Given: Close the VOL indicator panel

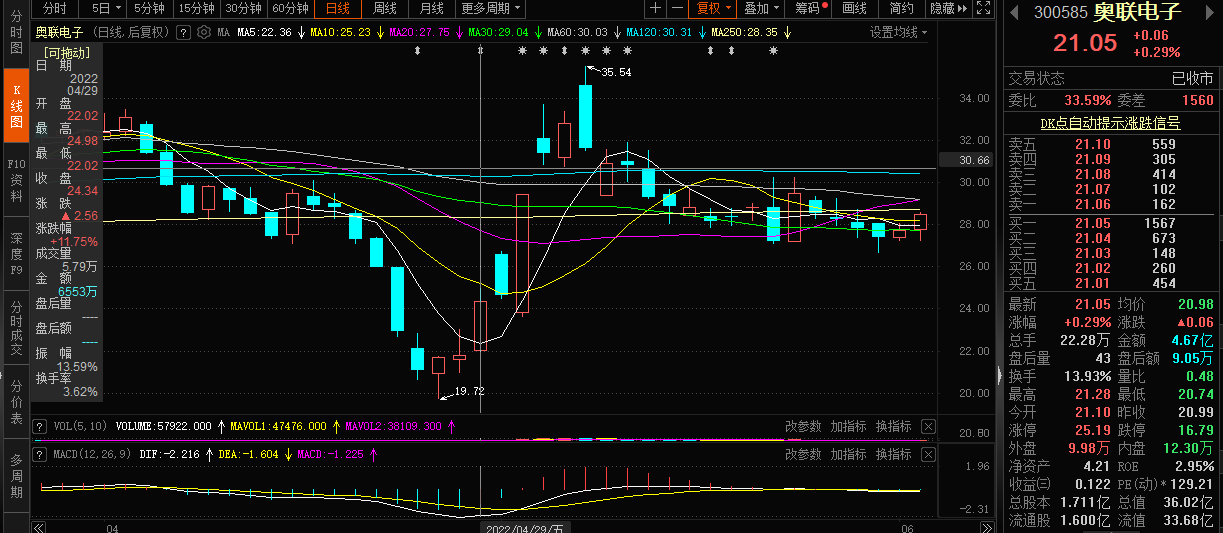Looking at the screenshot, I should [x=929, y=426].
